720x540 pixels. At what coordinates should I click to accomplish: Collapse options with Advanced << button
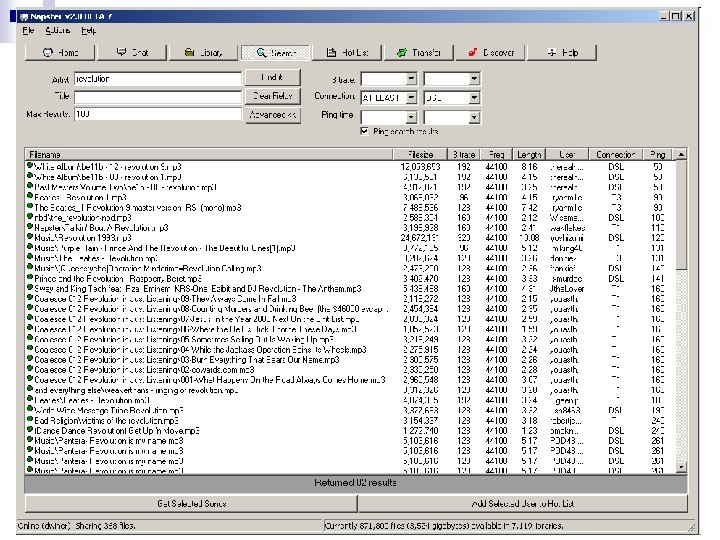[x=273, y=115]
